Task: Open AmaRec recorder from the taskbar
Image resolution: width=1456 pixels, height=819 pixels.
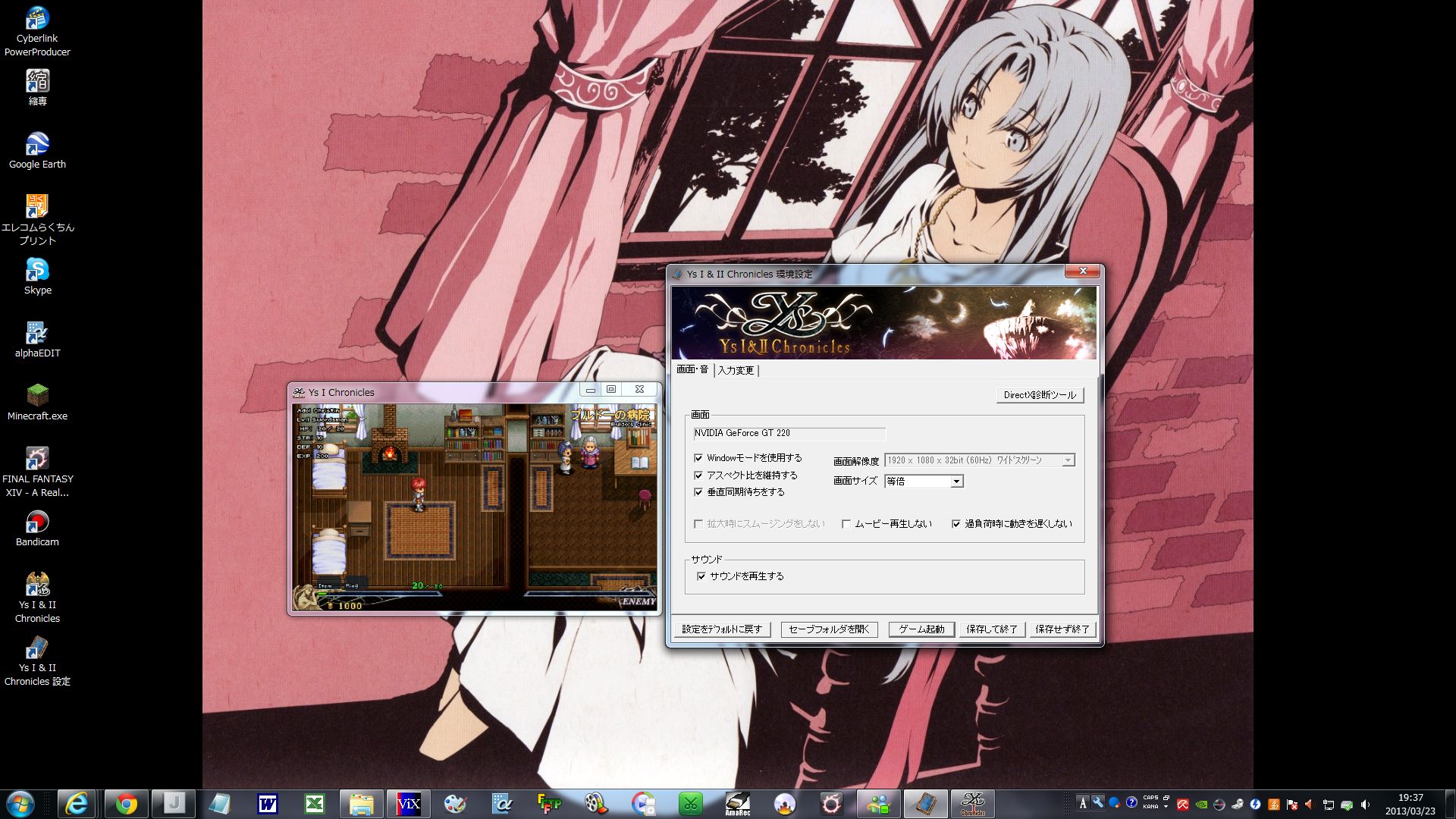Action: [x=737, y=804]
